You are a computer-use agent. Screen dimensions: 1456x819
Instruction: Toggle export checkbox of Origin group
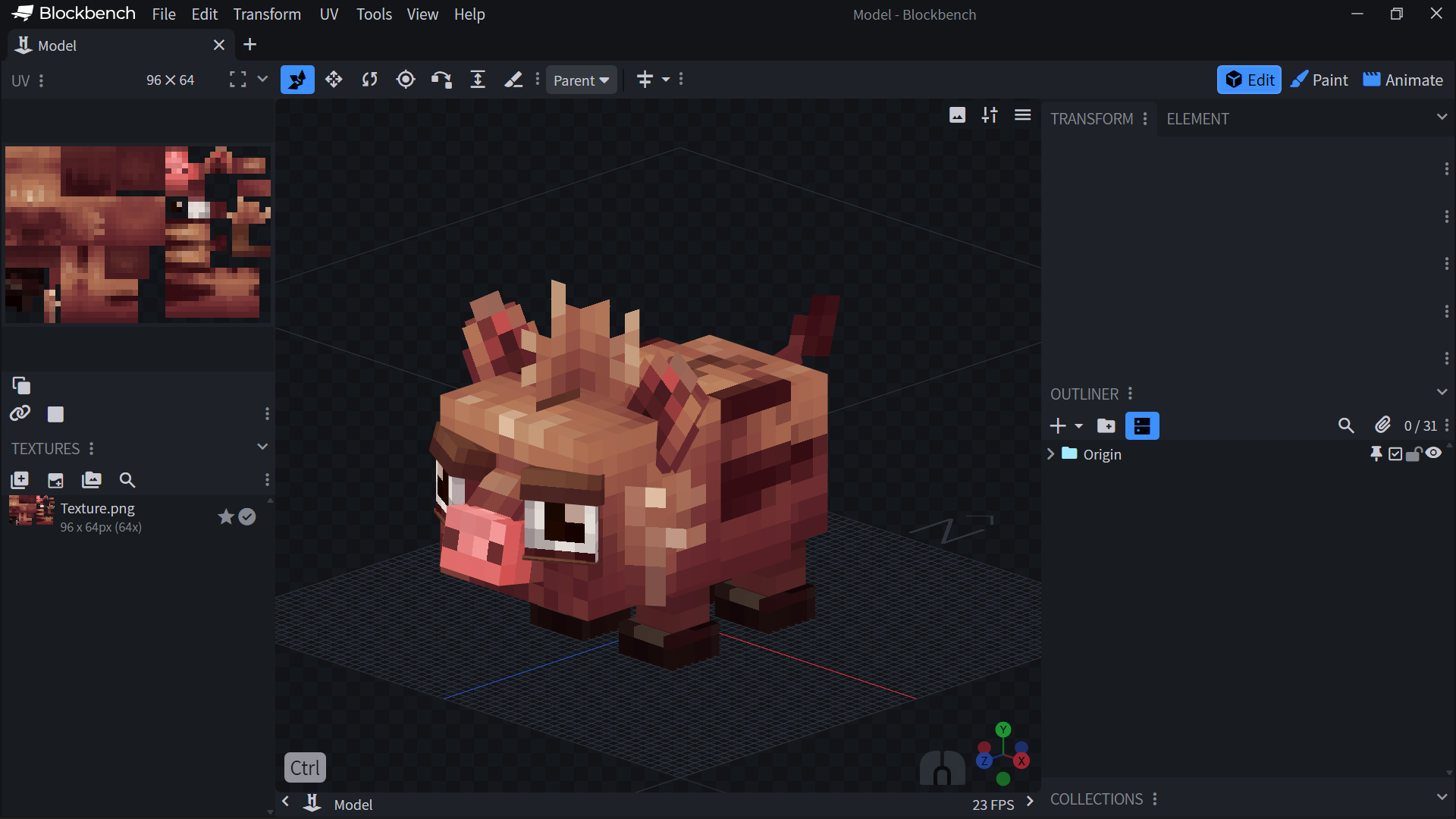pos(1395,454)
